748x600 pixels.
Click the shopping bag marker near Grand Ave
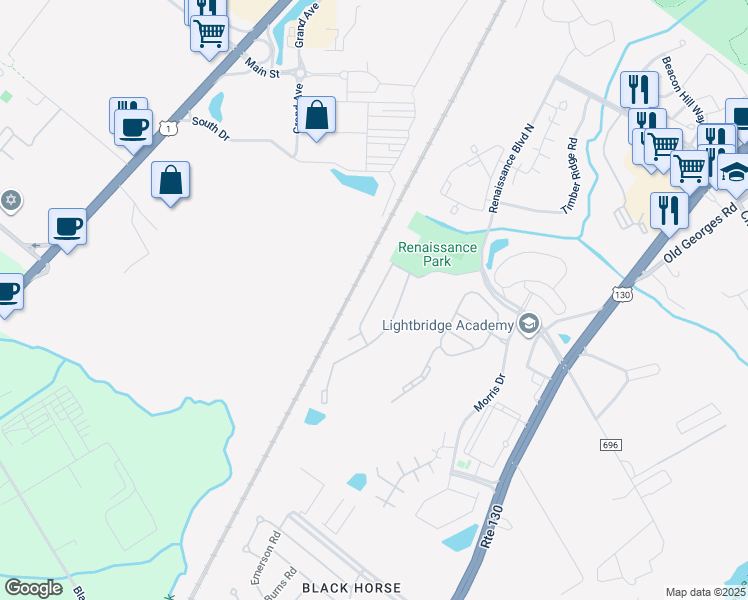point(316,116)
